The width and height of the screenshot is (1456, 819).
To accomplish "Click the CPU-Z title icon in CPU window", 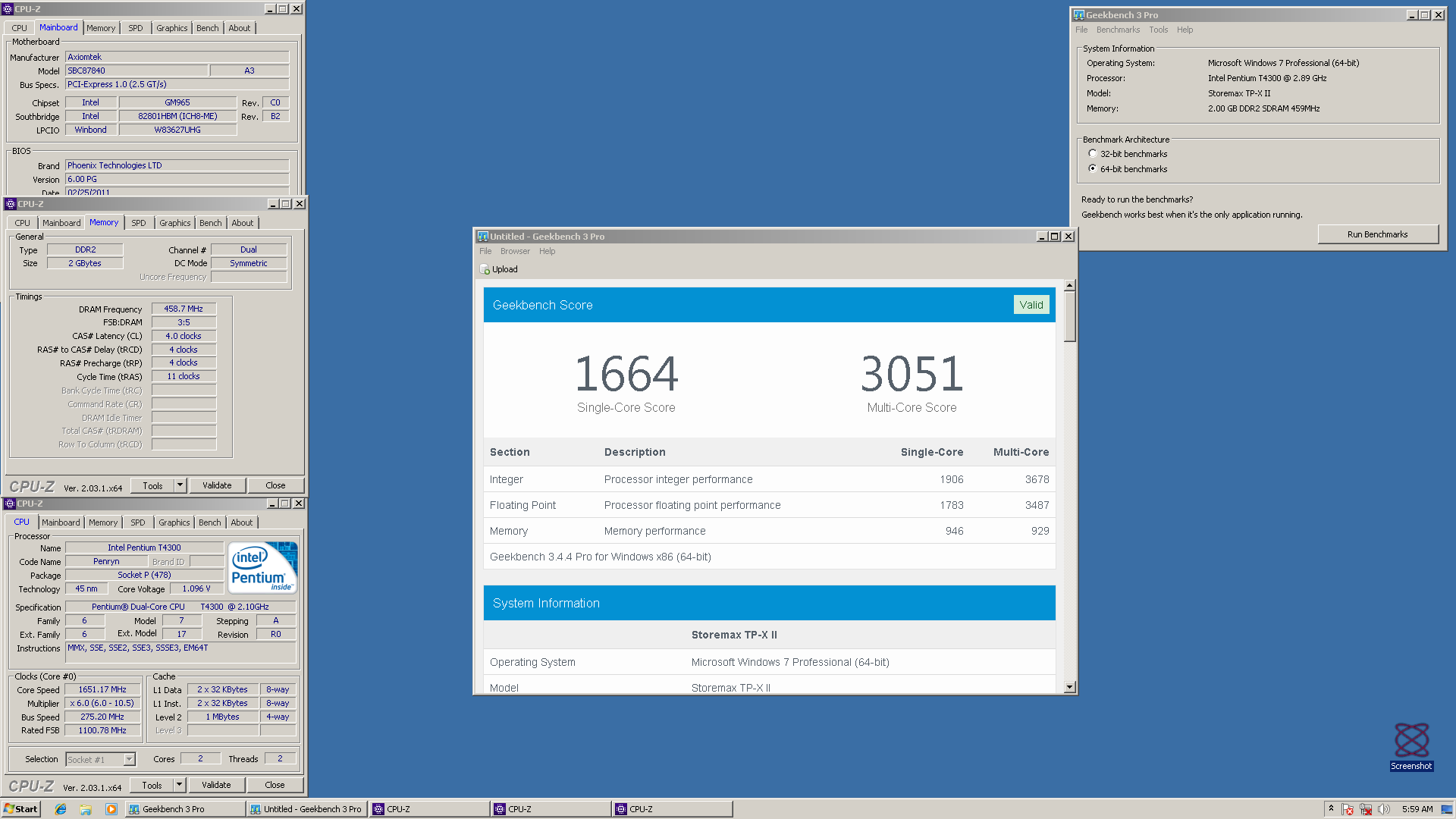I will click(x=10, y=504).
